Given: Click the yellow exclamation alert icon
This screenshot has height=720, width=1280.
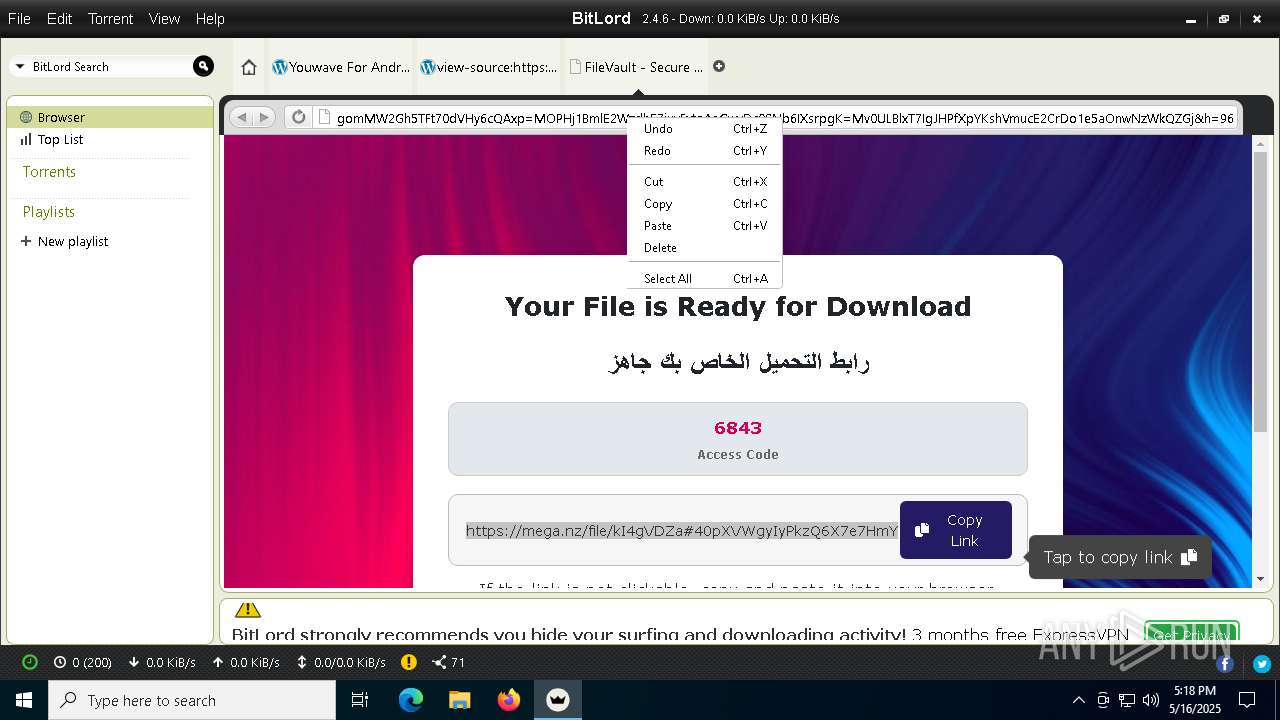Looking at the screenshot, I should (408, 662).
